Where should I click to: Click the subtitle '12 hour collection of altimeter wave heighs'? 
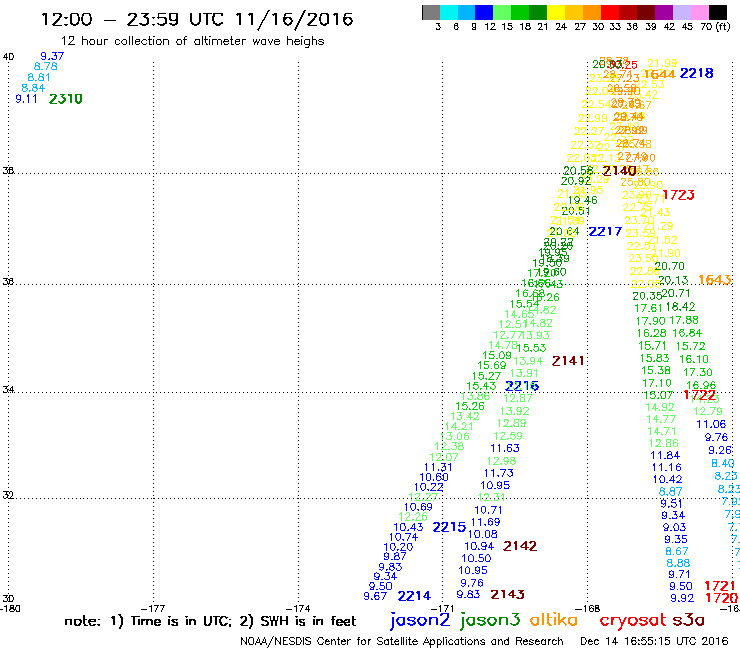193,42
